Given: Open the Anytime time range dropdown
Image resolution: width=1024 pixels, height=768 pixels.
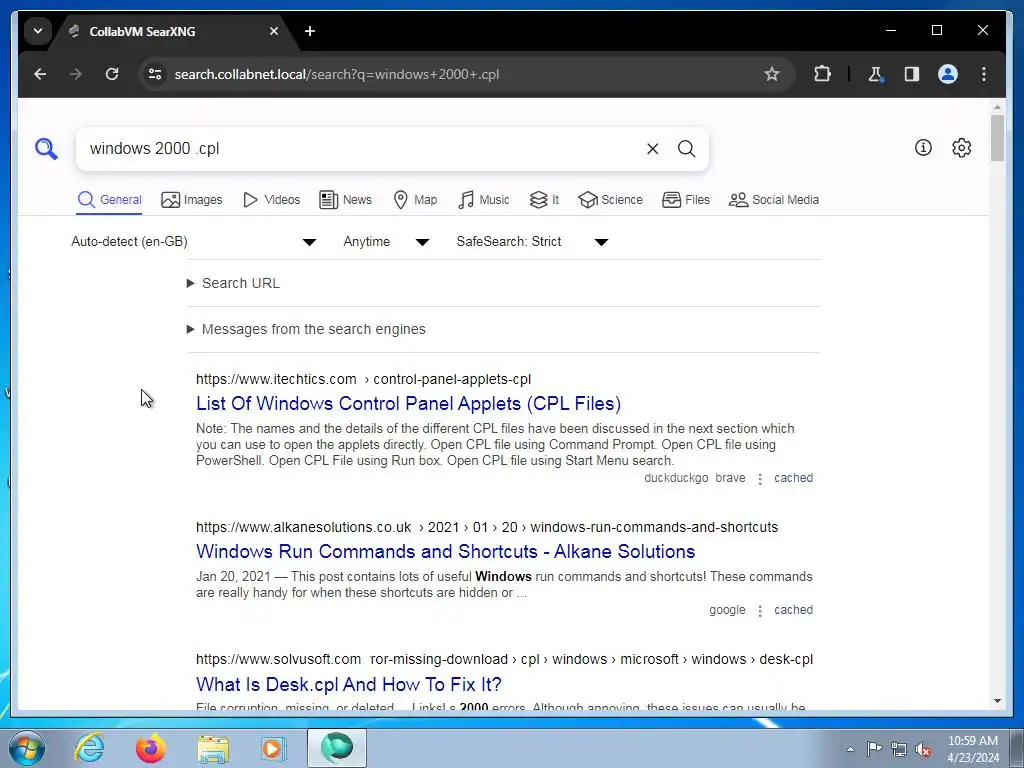Looking at the screenshot, I should 386,242.
